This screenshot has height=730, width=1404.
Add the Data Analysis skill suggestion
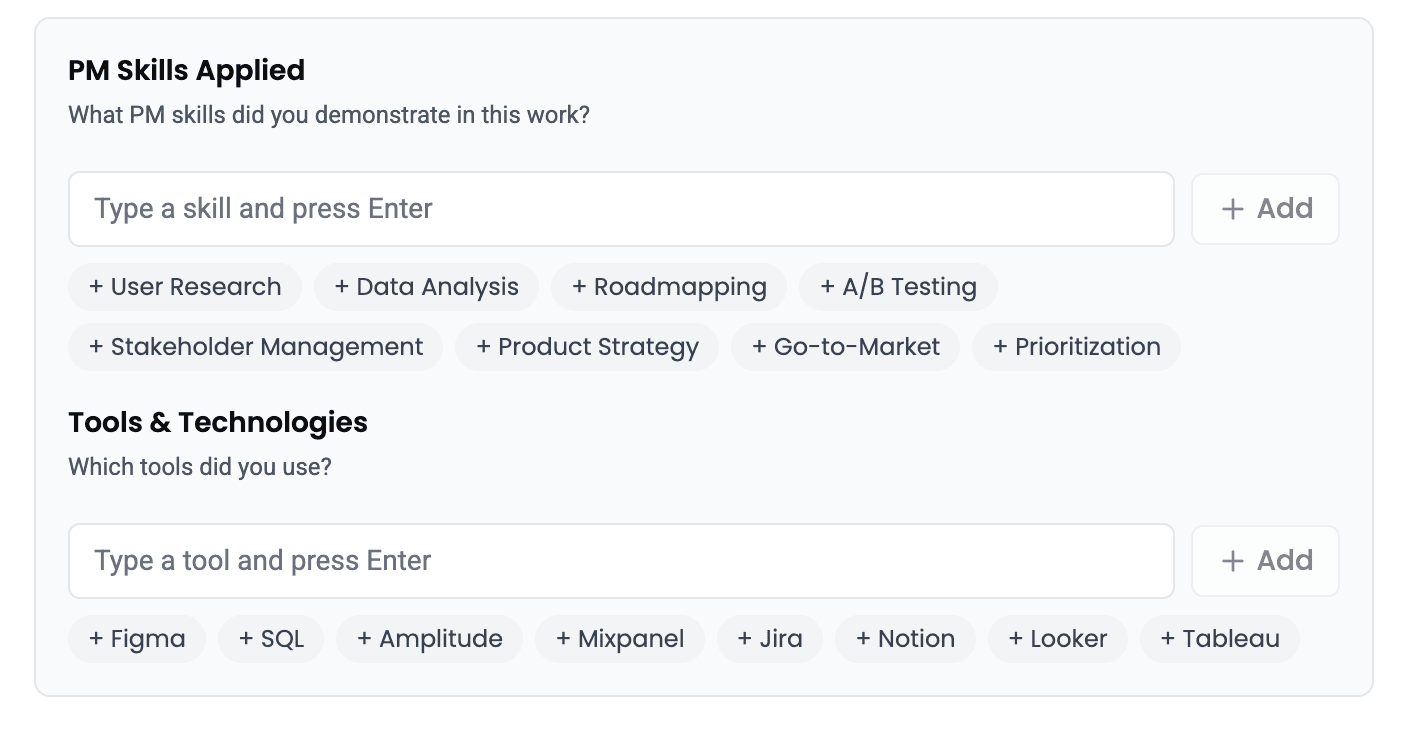click(426, 287)
